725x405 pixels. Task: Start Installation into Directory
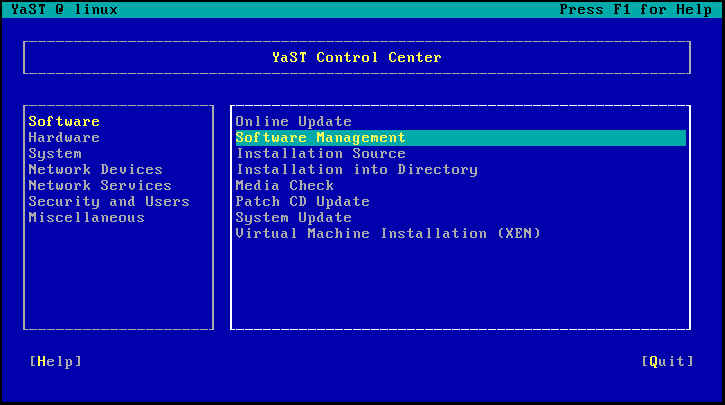(356, 170)
